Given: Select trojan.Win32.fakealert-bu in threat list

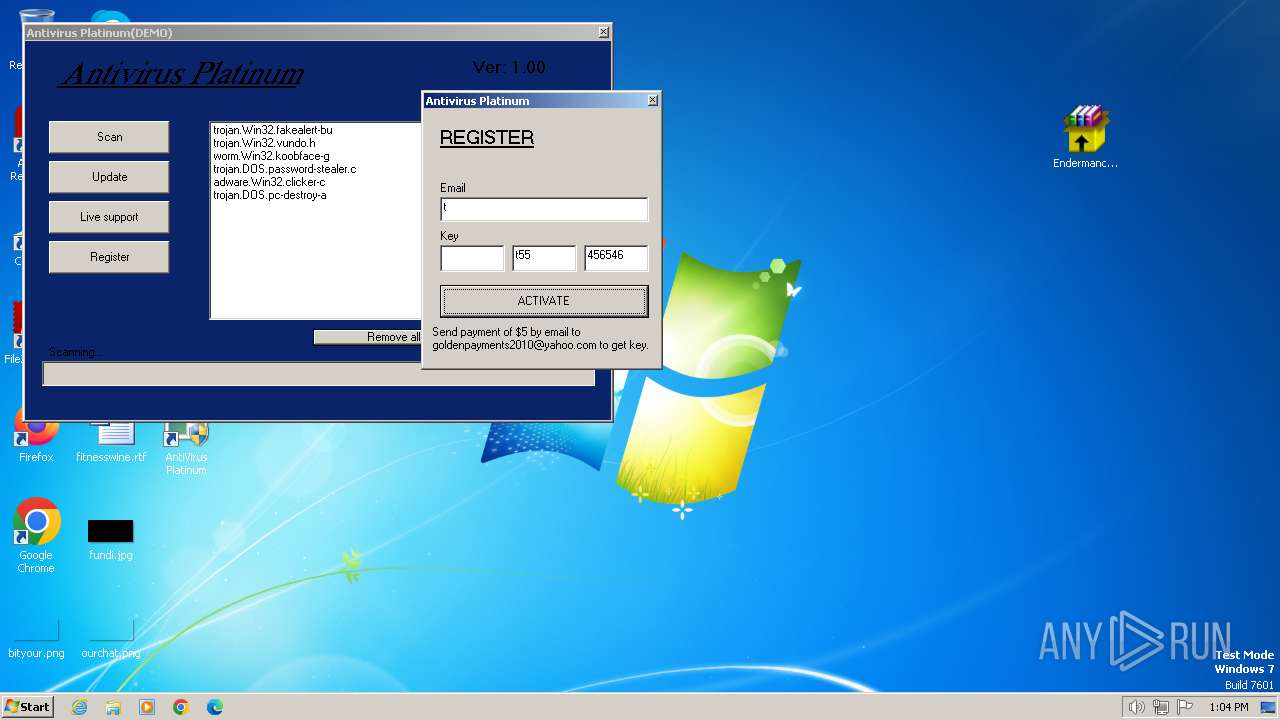Looking at the screenshot, I should (x=273, y=130).
